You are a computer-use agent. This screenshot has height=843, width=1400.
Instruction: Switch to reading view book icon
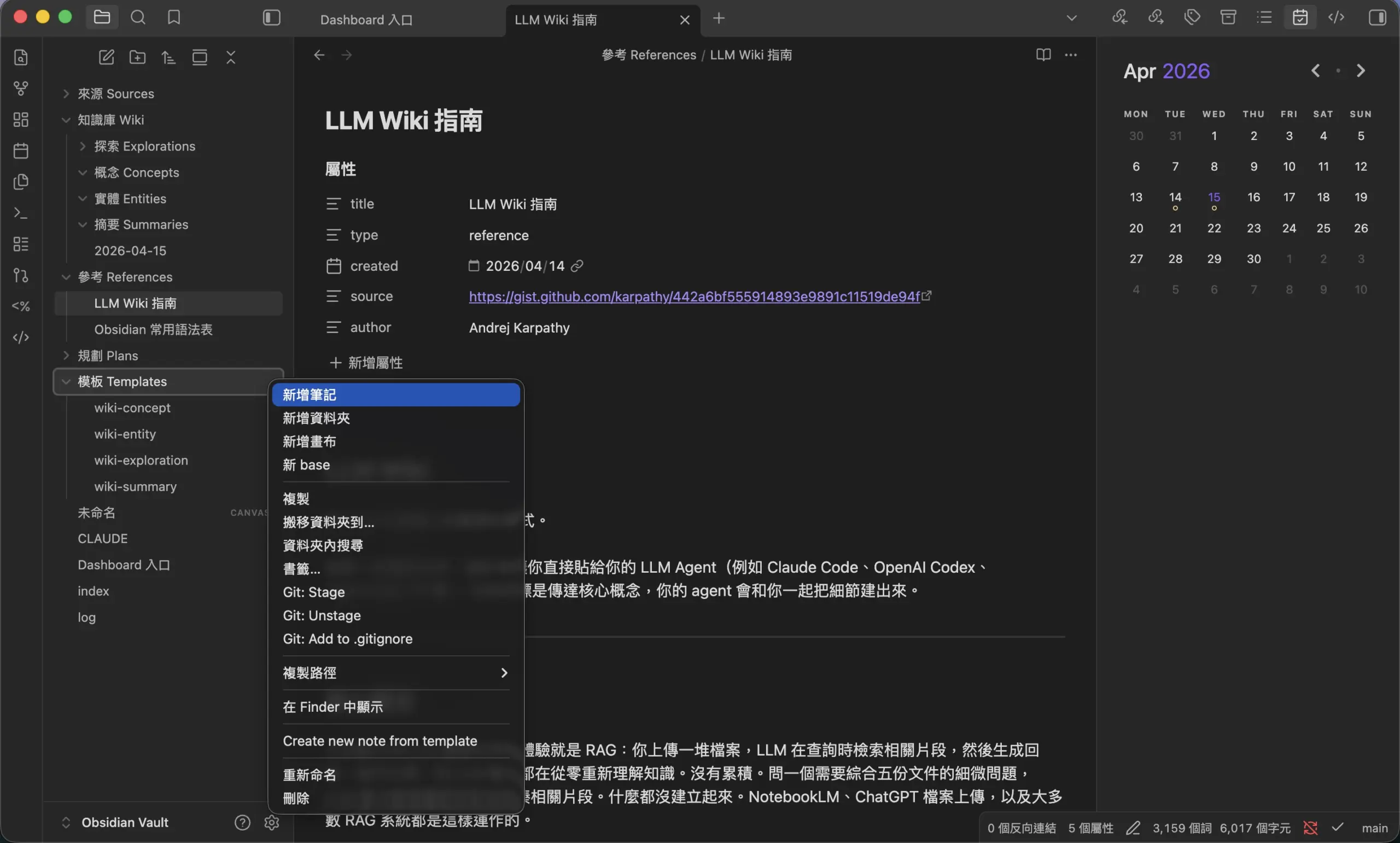[1043, 55]
